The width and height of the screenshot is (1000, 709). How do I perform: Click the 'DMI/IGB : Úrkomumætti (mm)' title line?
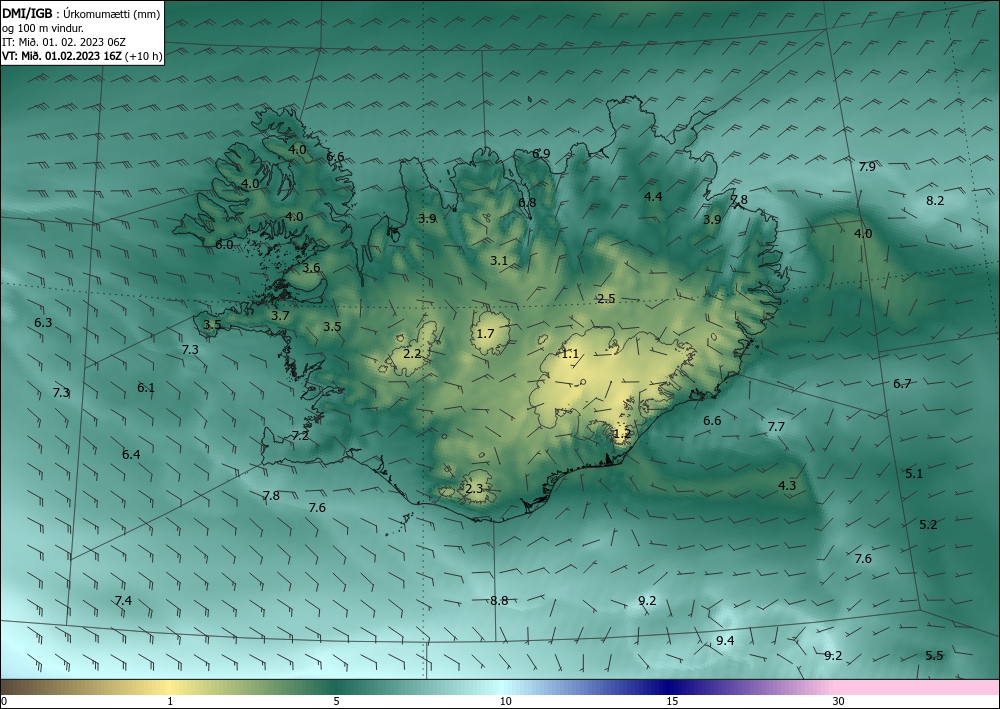(81, 13)
